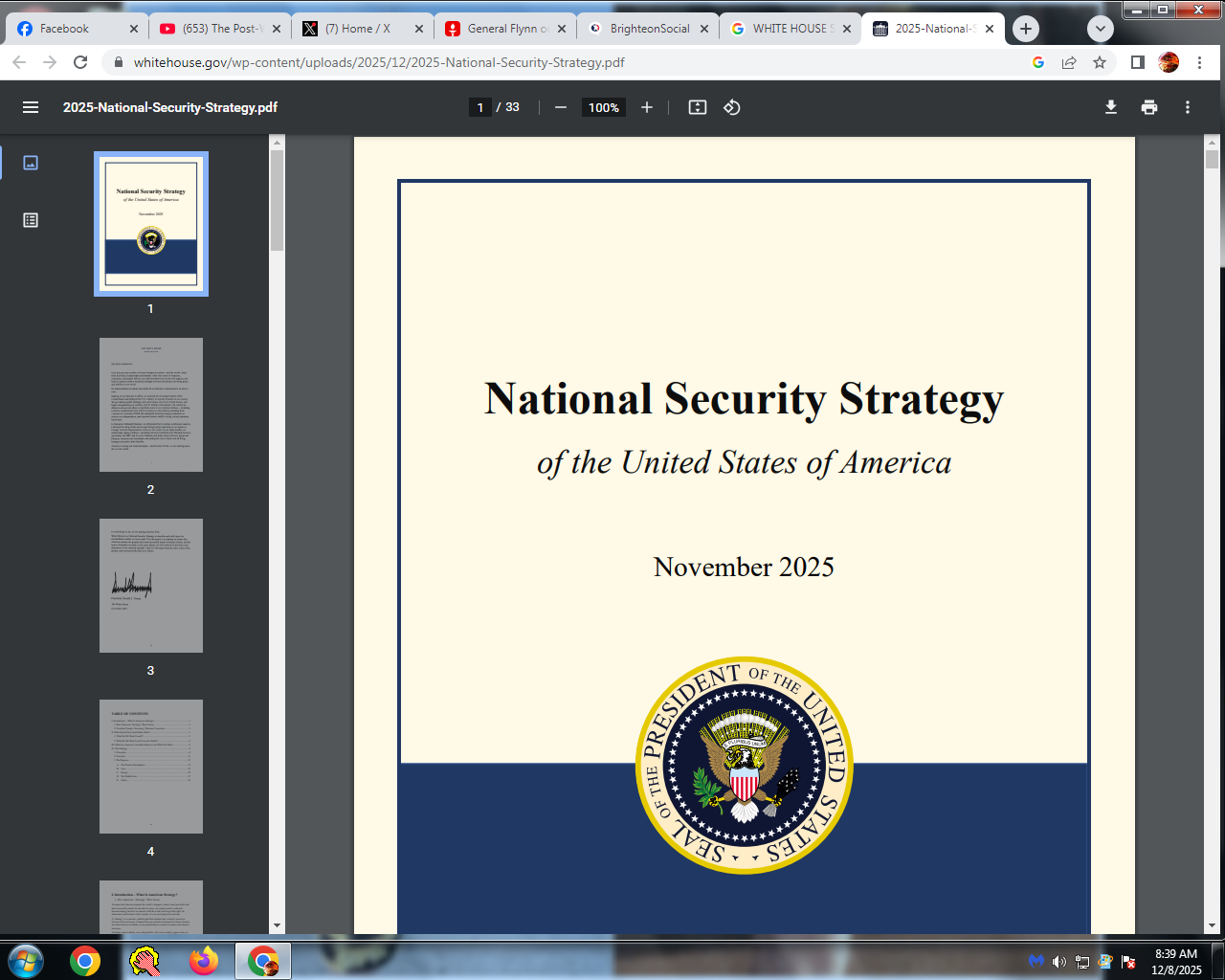The image size is (1225, 980).
Task: Toggle the PDF sidebar hamburger menu
Action: click(31, 107)
